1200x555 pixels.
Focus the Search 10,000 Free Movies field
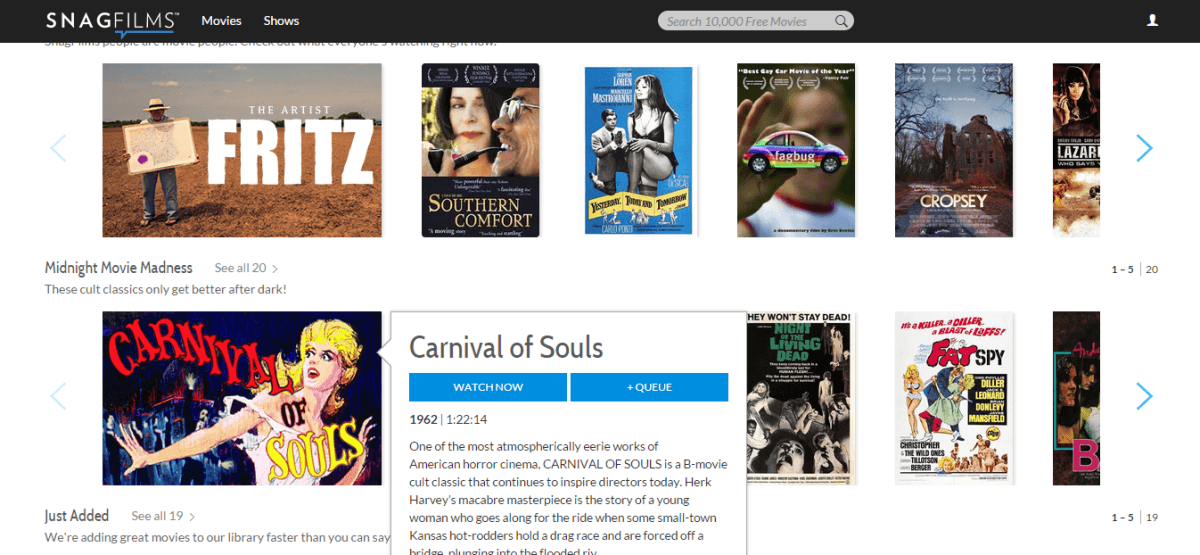(x=756, y=20)
